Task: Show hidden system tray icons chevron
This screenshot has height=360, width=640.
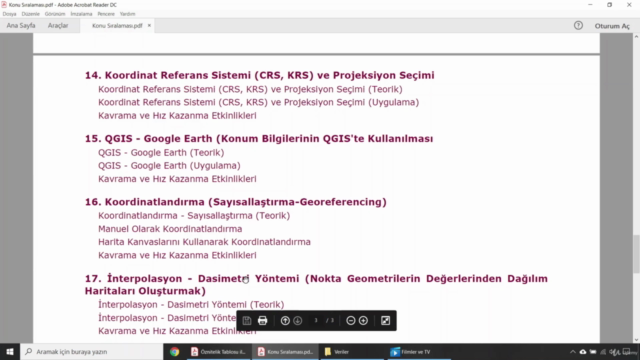Action: point(573,352)
